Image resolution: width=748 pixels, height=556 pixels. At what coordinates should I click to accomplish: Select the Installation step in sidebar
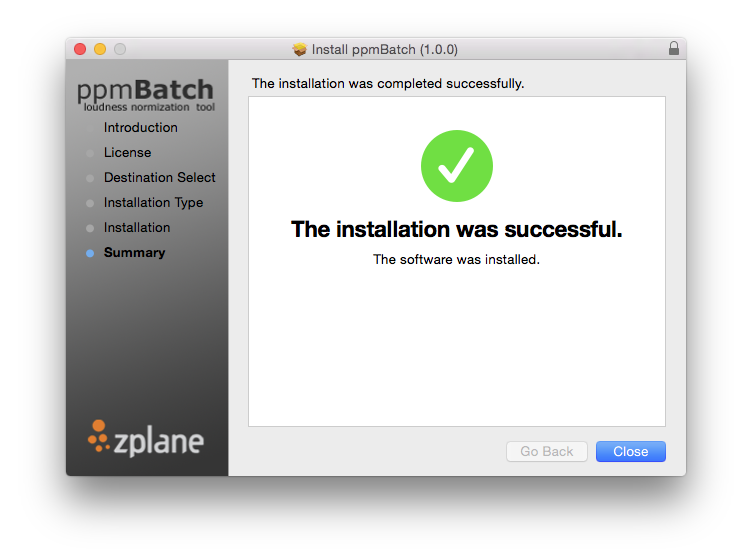pos(137,228)
